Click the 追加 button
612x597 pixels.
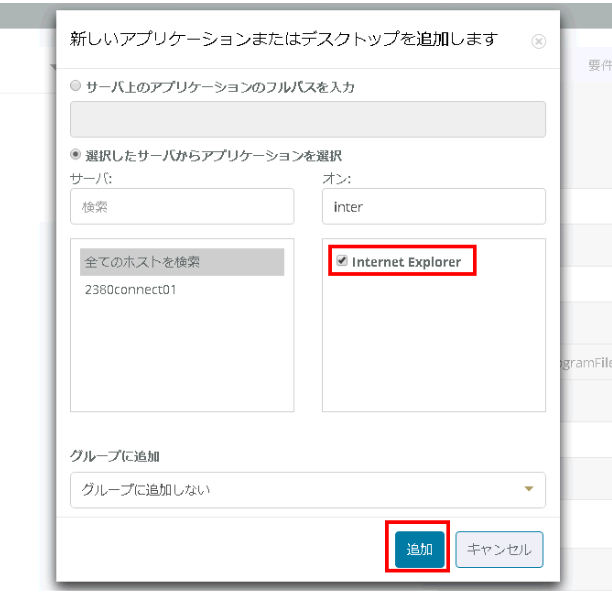[419, 549]
